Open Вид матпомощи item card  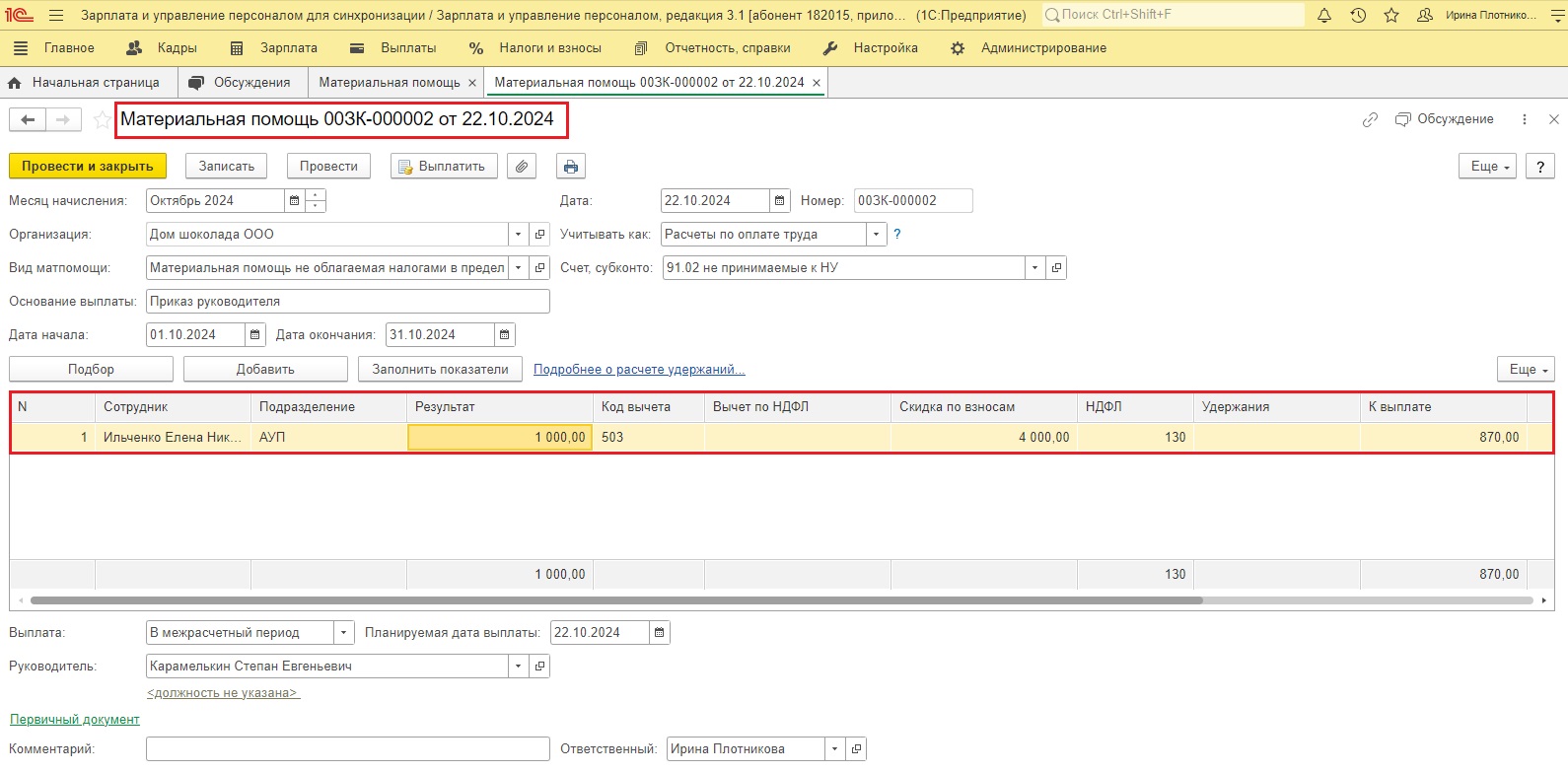click(x=539, y=268)
